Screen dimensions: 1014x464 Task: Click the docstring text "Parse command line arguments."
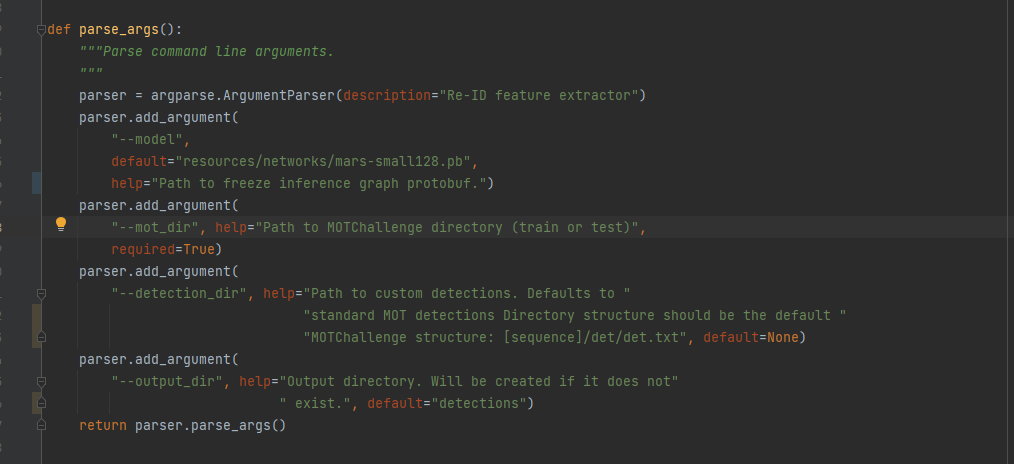pyautogui.click(x=219, y=52)
